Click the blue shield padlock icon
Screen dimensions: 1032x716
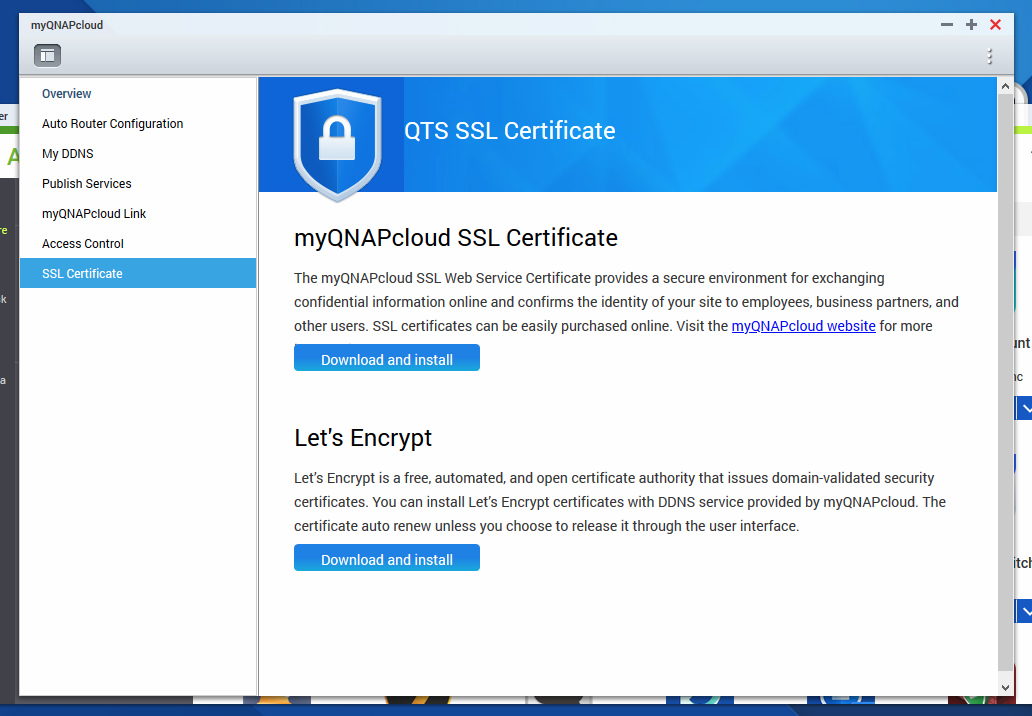(337, 142)
